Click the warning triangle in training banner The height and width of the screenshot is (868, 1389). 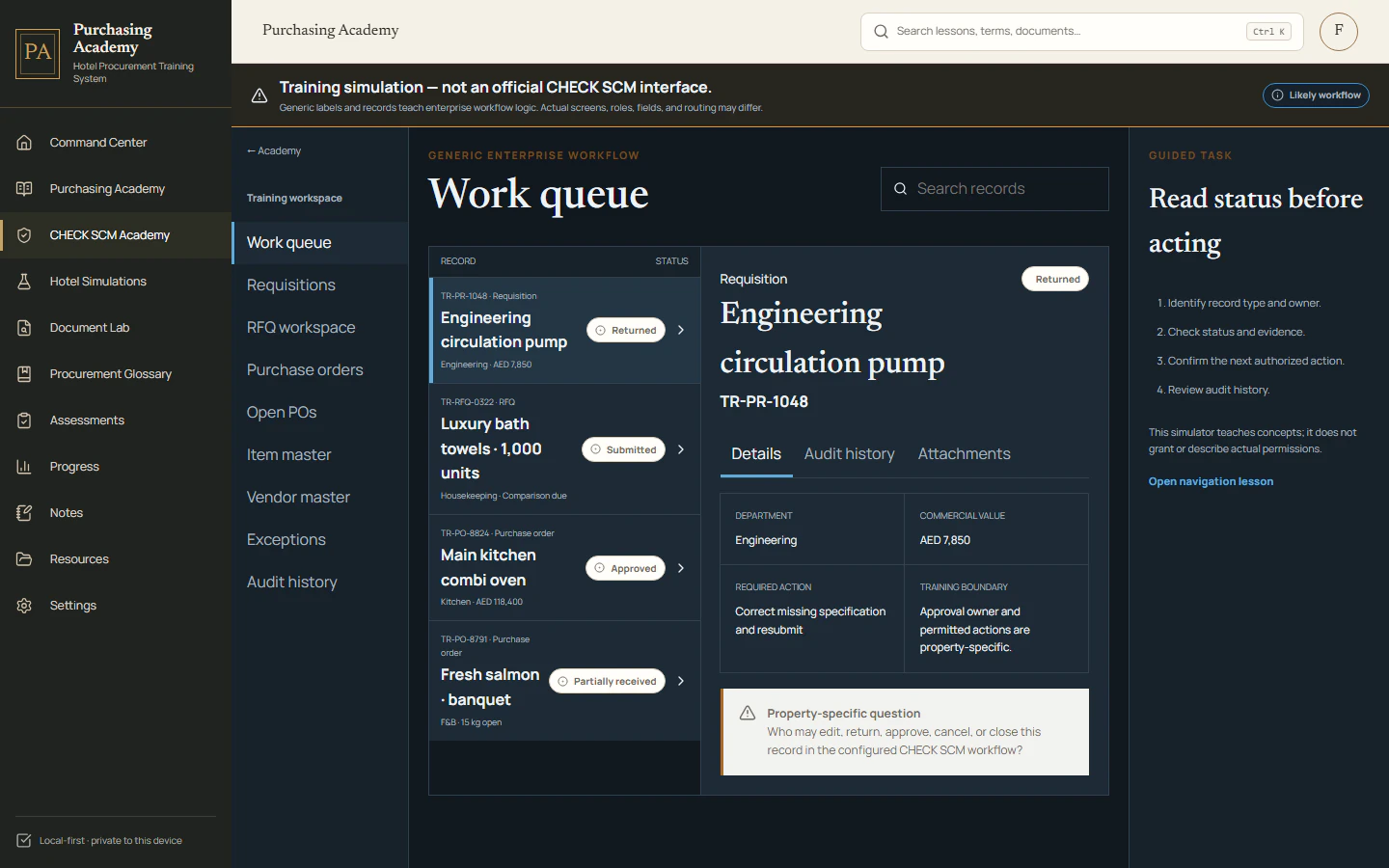pyautogui.click(x=259, y=95)
